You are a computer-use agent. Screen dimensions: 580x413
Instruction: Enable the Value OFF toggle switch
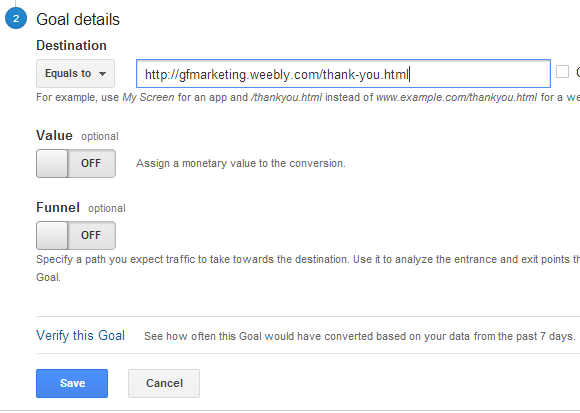pyautogui.click(x=76, y=163)
